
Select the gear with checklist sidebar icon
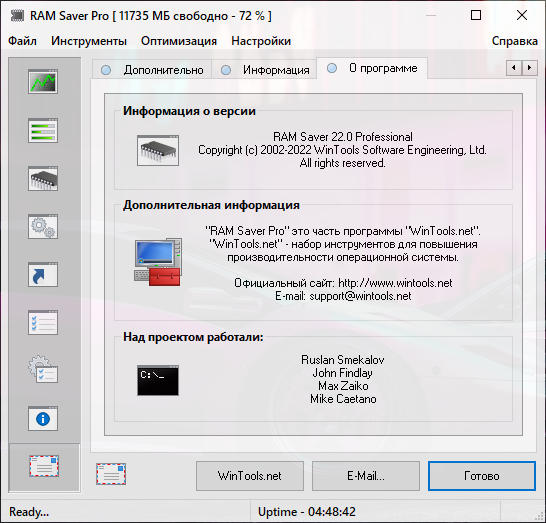pos(43,369)
